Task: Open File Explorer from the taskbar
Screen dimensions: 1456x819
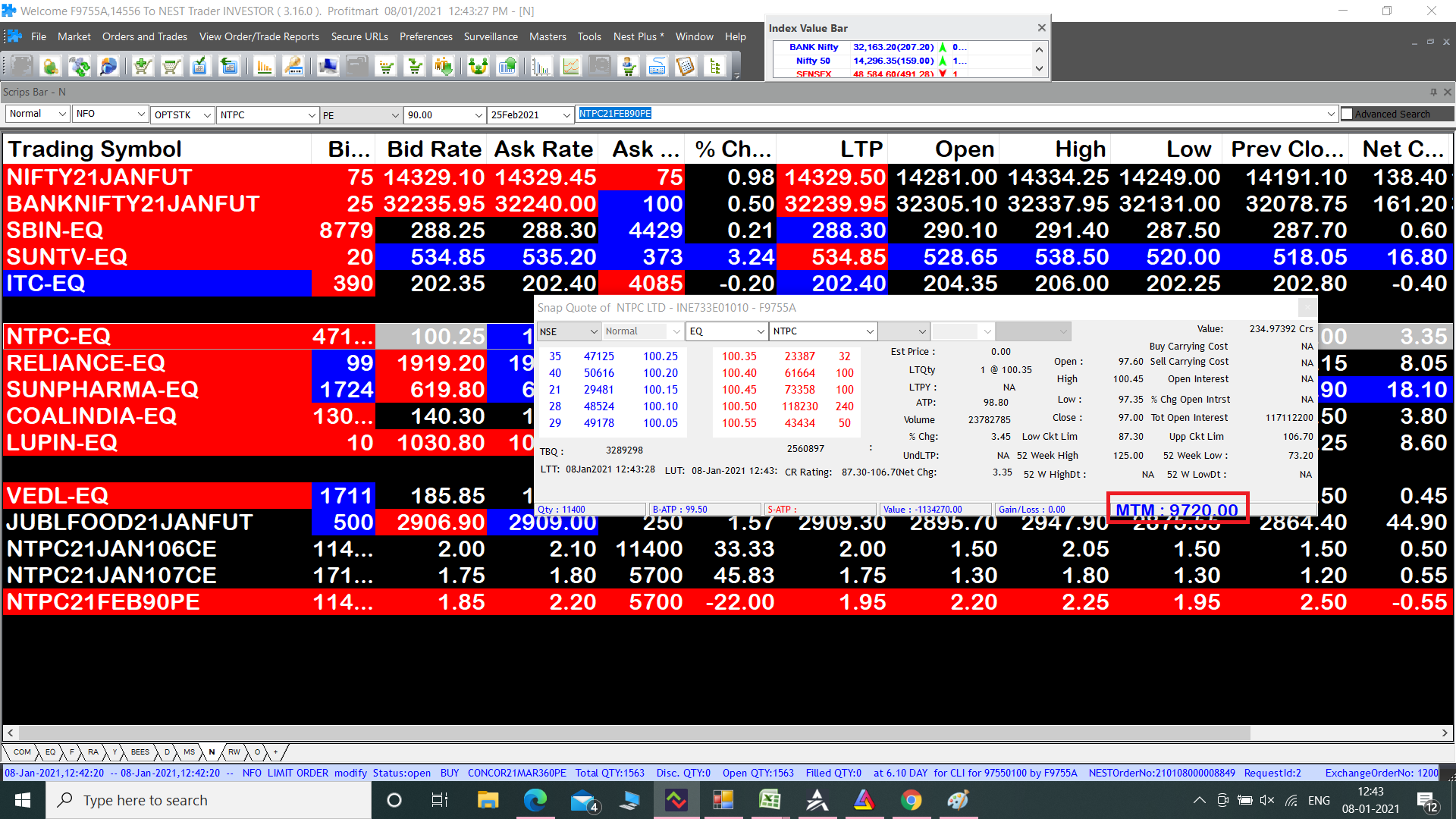Action: [x=488, y=800]
